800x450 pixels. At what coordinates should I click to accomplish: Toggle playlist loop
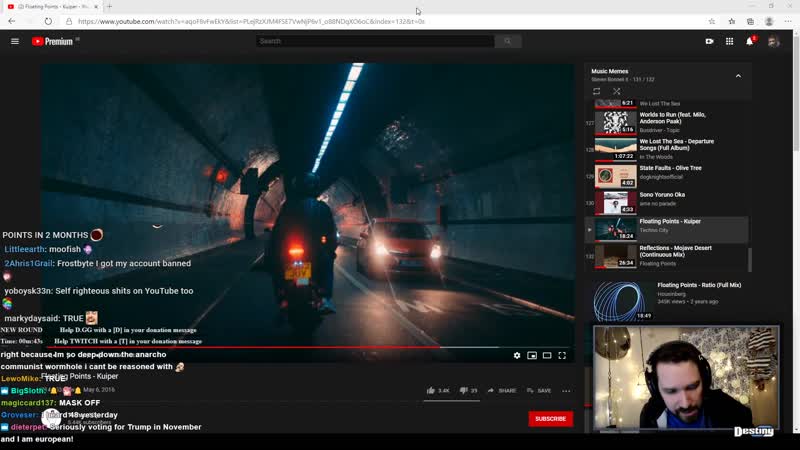pyautogui.click(x=596, y=91)
